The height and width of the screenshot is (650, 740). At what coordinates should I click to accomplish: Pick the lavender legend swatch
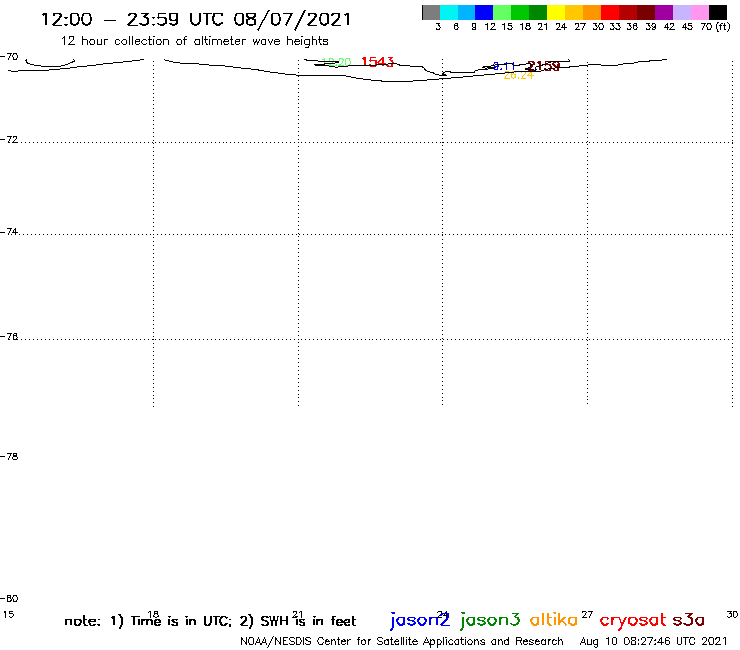681,12
